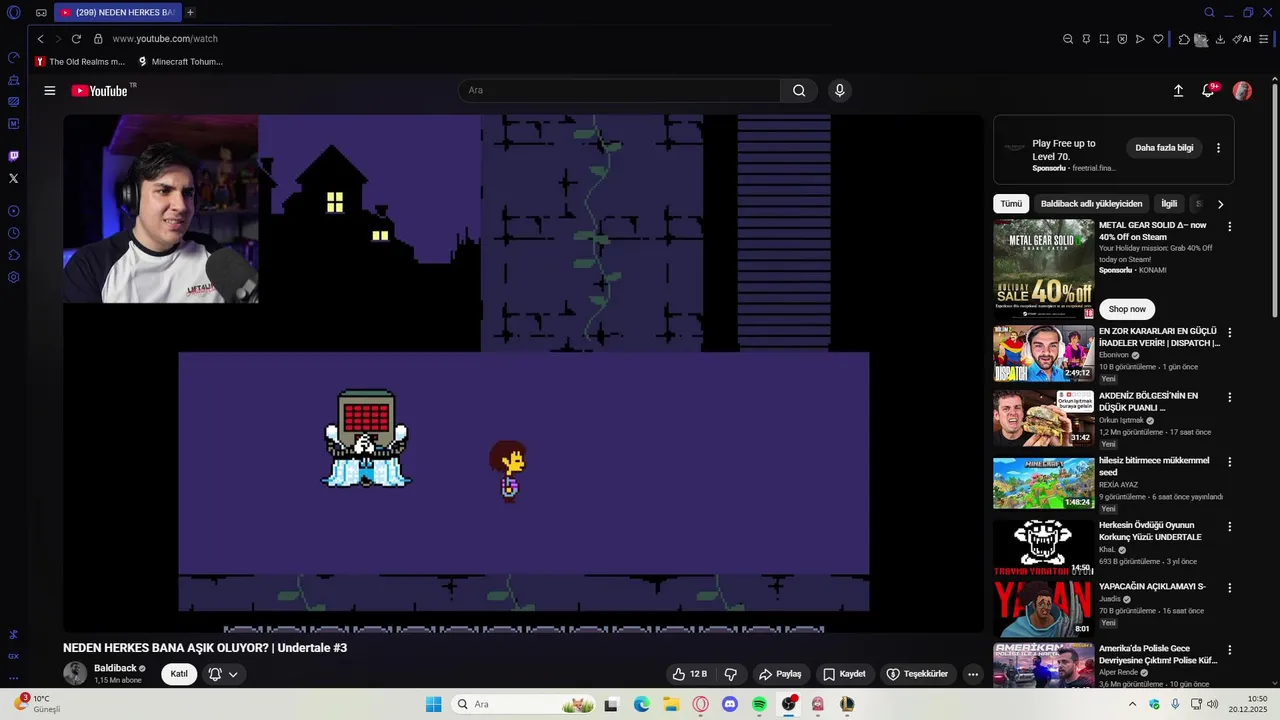Open more actions ellipsis under the video

coord(972,674)
